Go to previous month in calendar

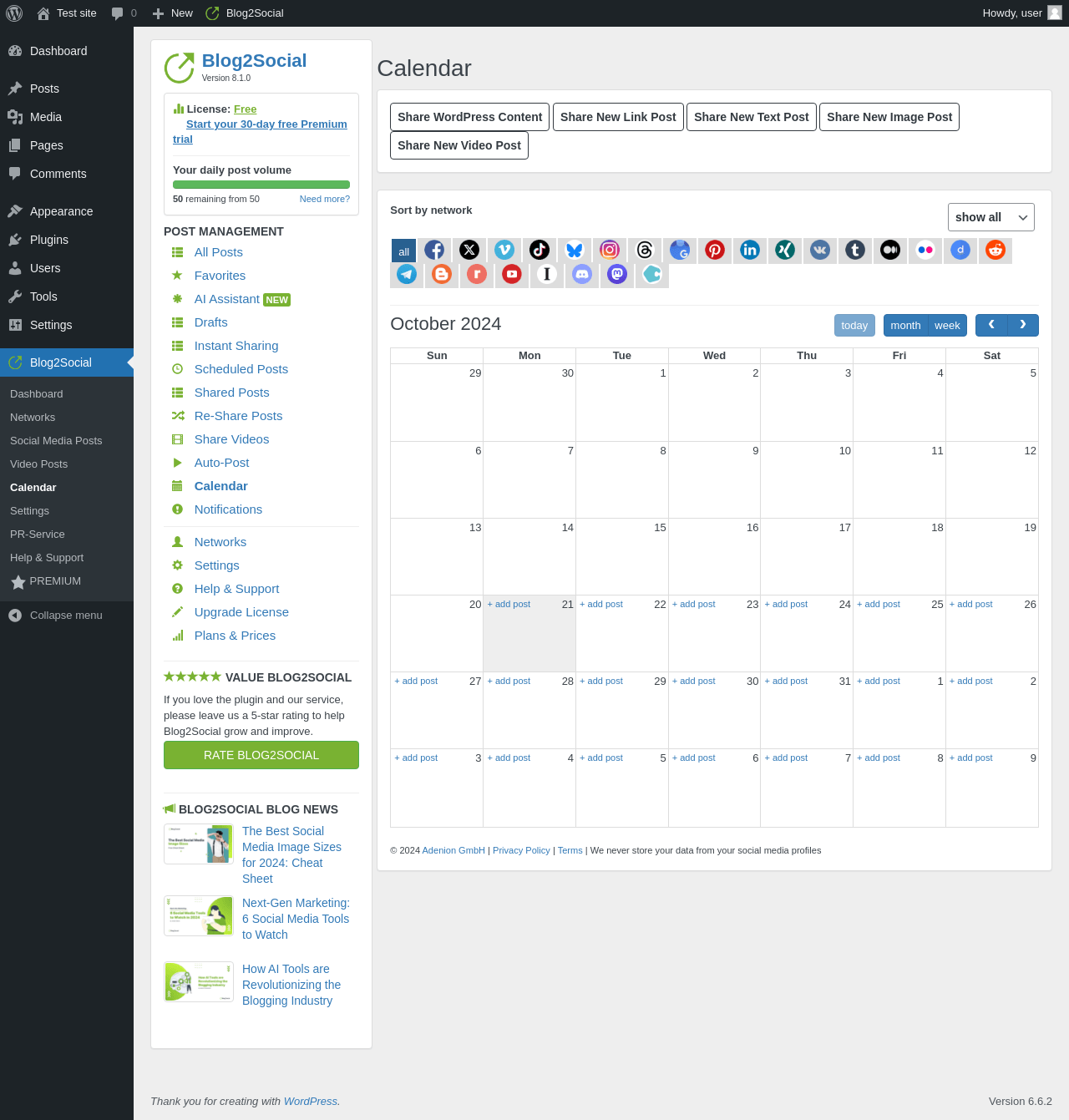pyautogui.click(x=991, y=325)
